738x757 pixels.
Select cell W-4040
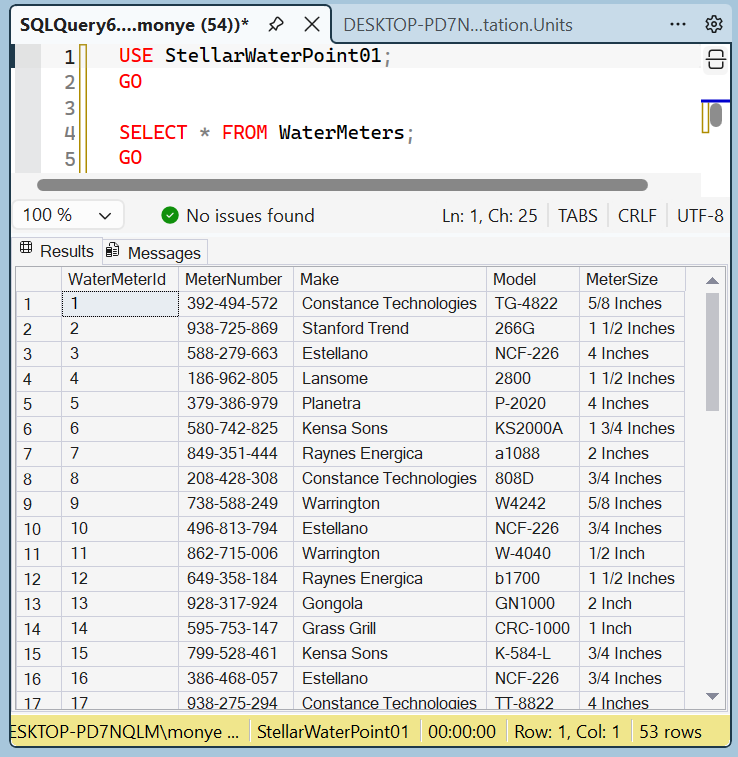tap(533, 554)
